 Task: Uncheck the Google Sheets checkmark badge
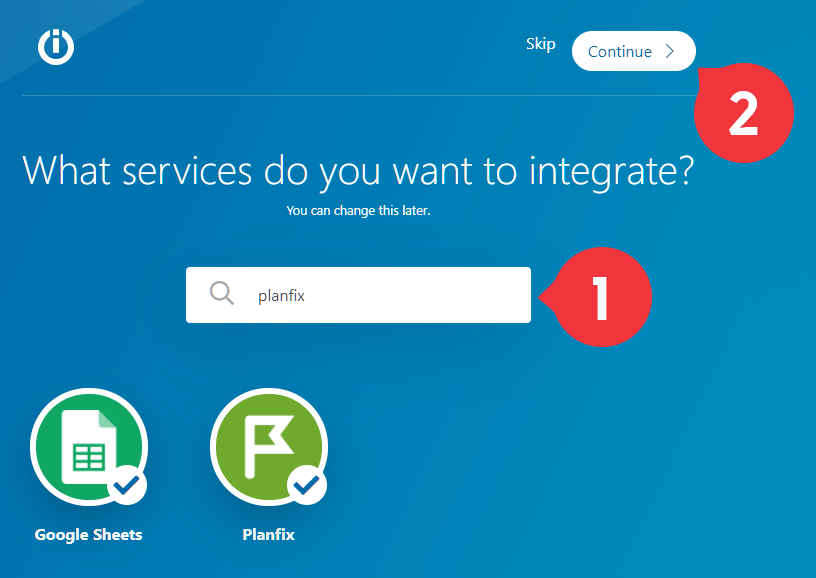point(127,485)
